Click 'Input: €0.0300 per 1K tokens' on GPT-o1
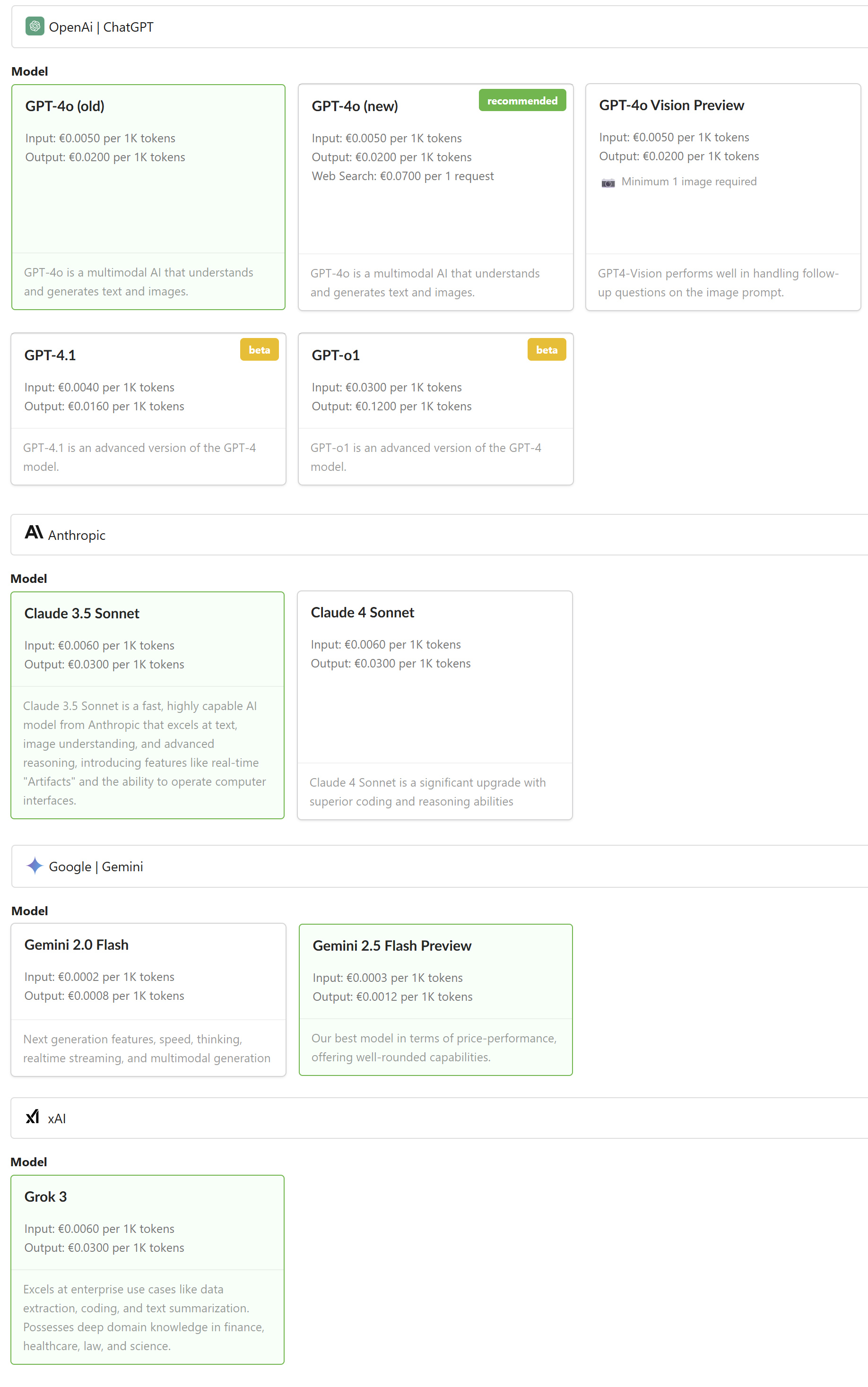This screenshot has height=1387, width=868. coord(386,387)
